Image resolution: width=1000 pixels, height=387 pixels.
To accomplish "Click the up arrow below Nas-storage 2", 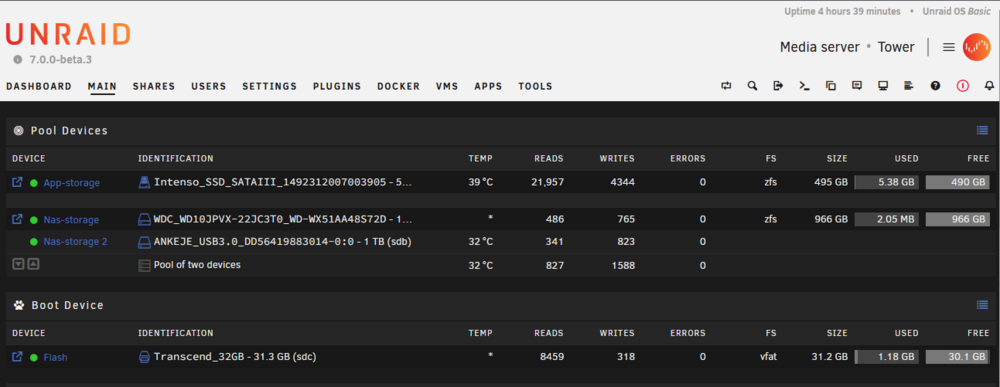I will tap(33, 264).
